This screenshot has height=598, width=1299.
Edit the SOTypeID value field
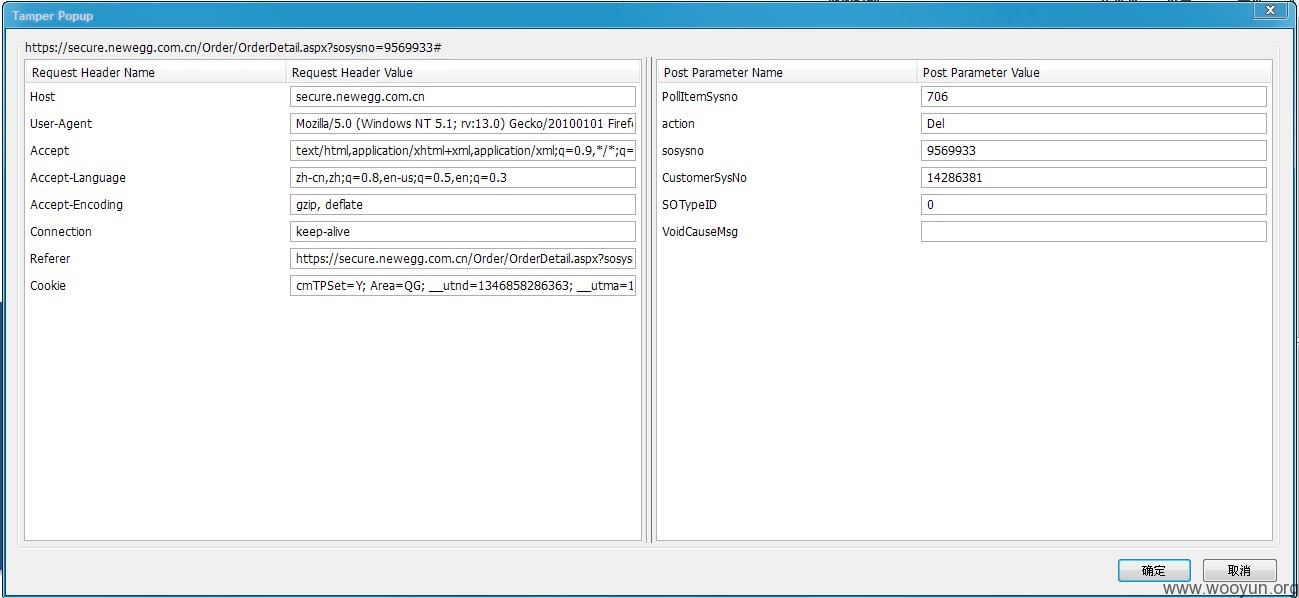point(1093,205)
